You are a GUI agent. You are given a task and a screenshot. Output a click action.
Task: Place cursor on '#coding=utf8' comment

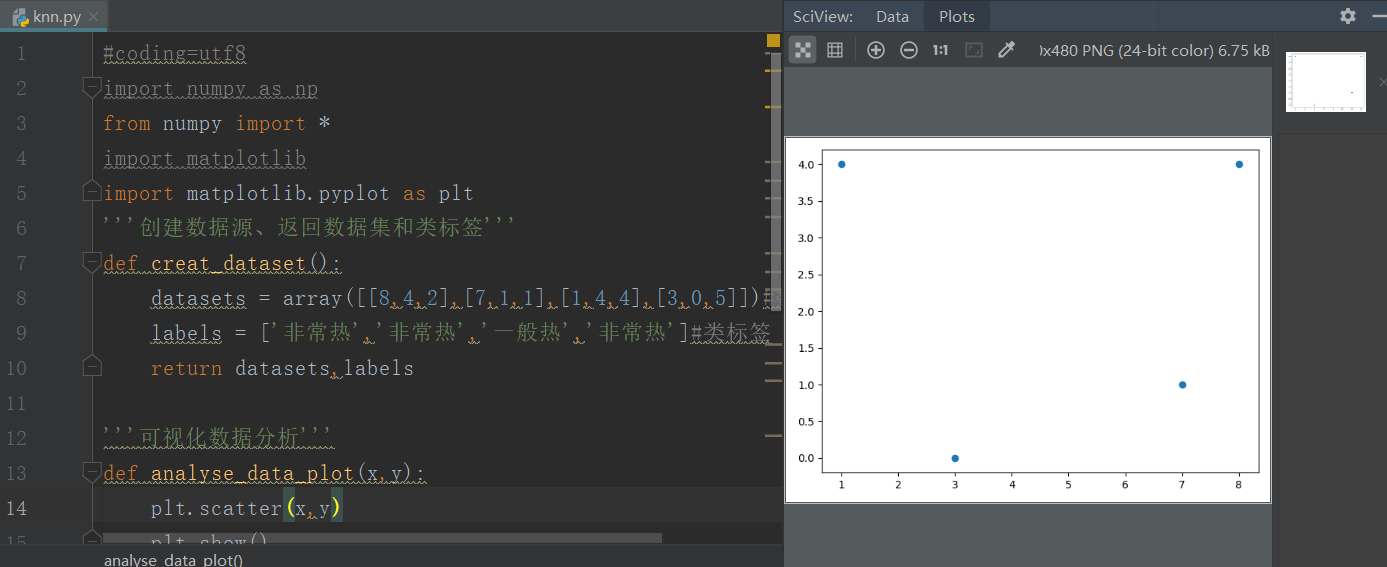click(x=175, y=53)
